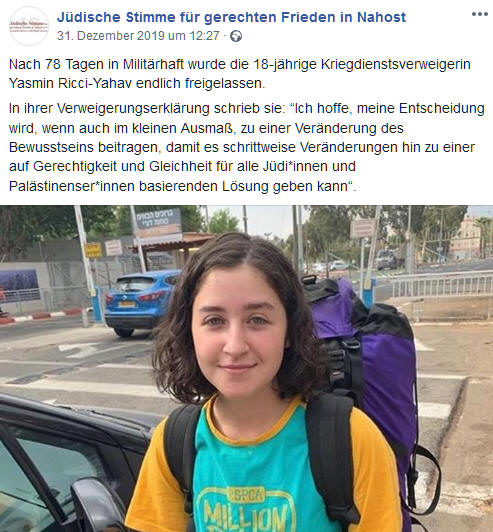Screen dimensions: 493x532
Task: Click the car side mirror in the photo
Action: [x=97, y=505]
